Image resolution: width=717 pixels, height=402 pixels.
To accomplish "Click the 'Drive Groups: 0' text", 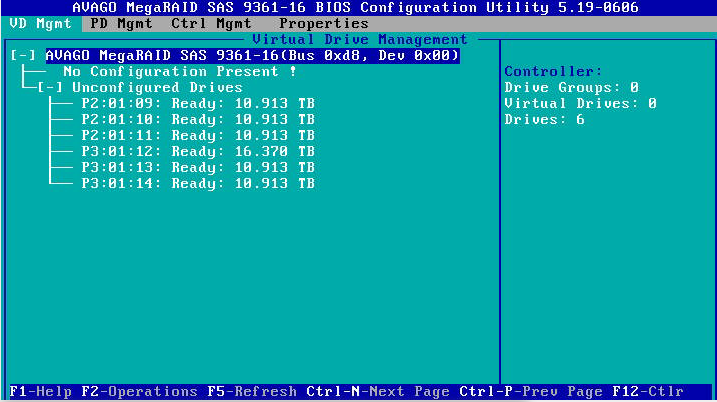I will click(572, 88).
